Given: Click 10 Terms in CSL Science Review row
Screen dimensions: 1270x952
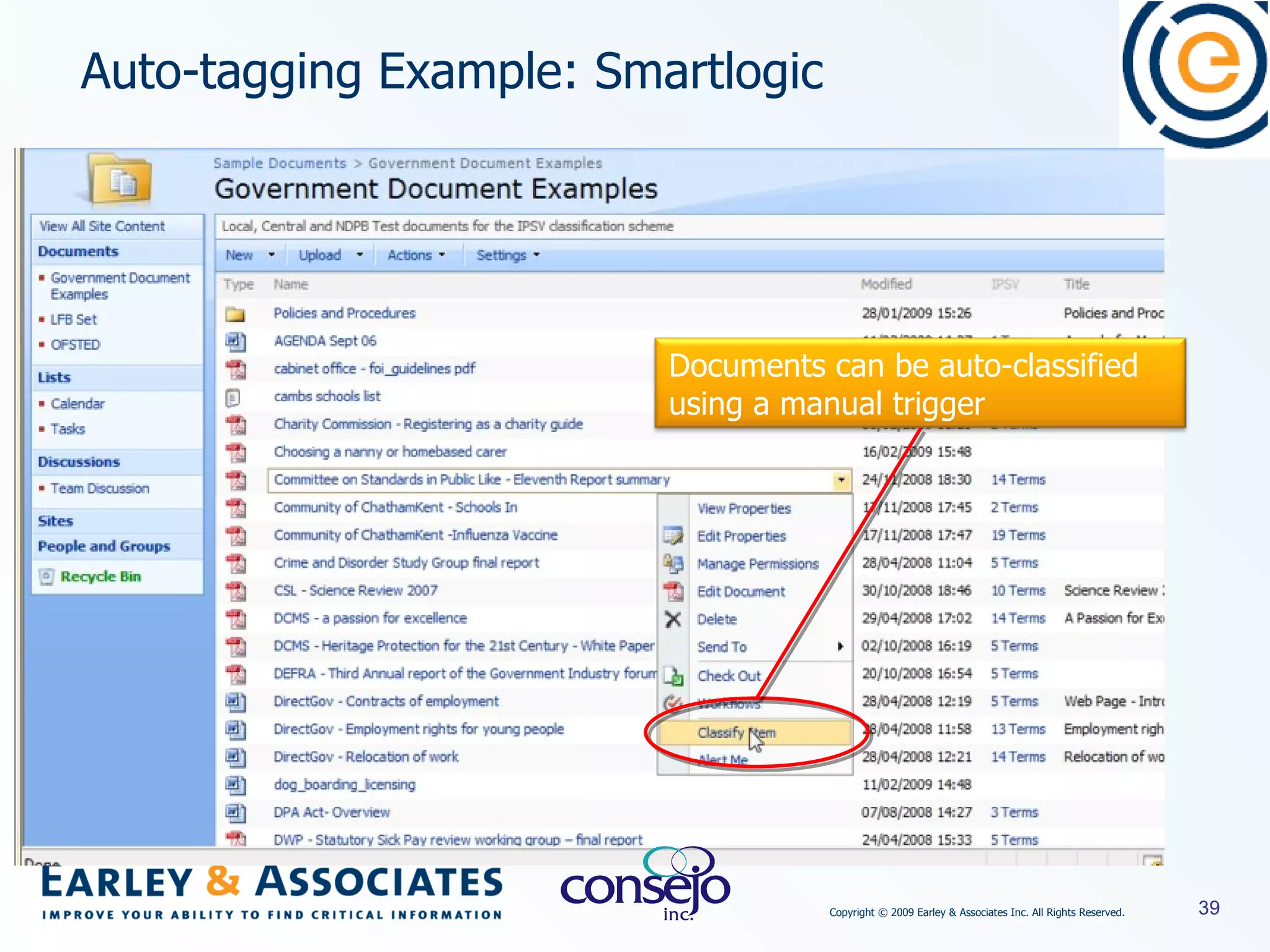Looking at the screenshot, I should point(1018,591).
